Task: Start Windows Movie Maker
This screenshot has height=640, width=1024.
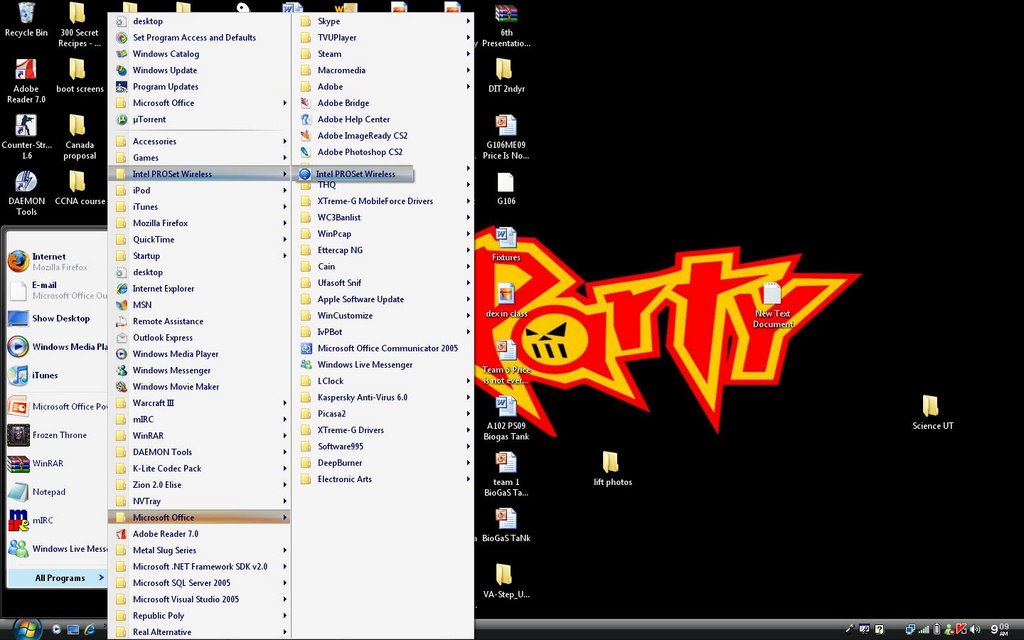Action: 199,387
